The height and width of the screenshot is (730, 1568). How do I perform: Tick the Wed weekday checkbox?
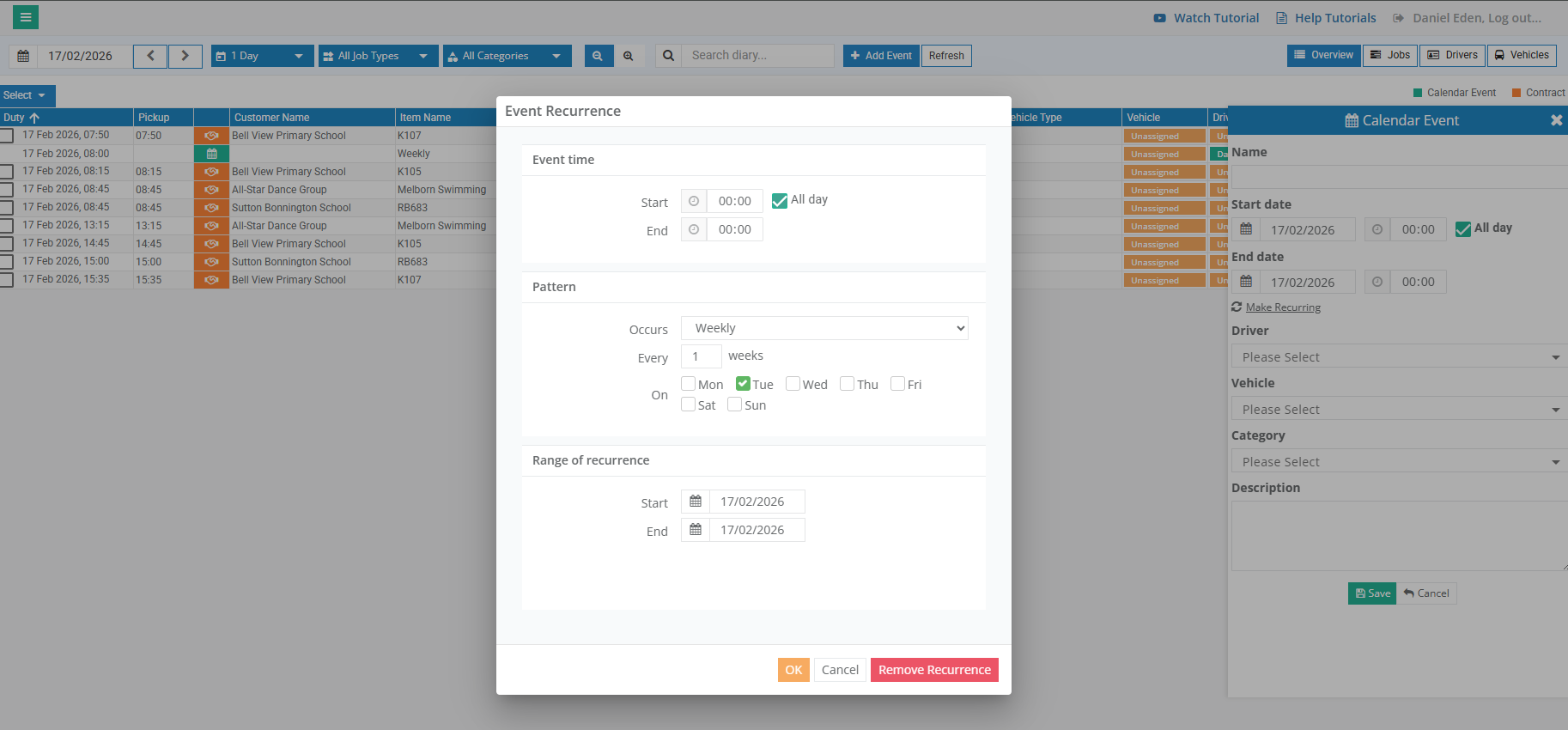coord(793,384)
